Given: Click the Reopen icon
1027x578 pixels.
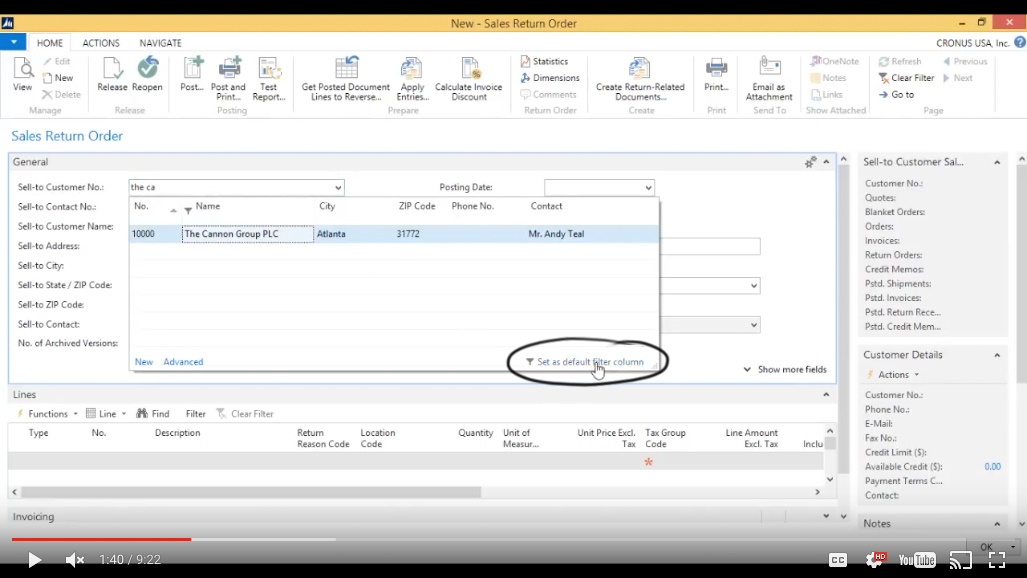Looking at the screenshot, I should click(147, 73).
